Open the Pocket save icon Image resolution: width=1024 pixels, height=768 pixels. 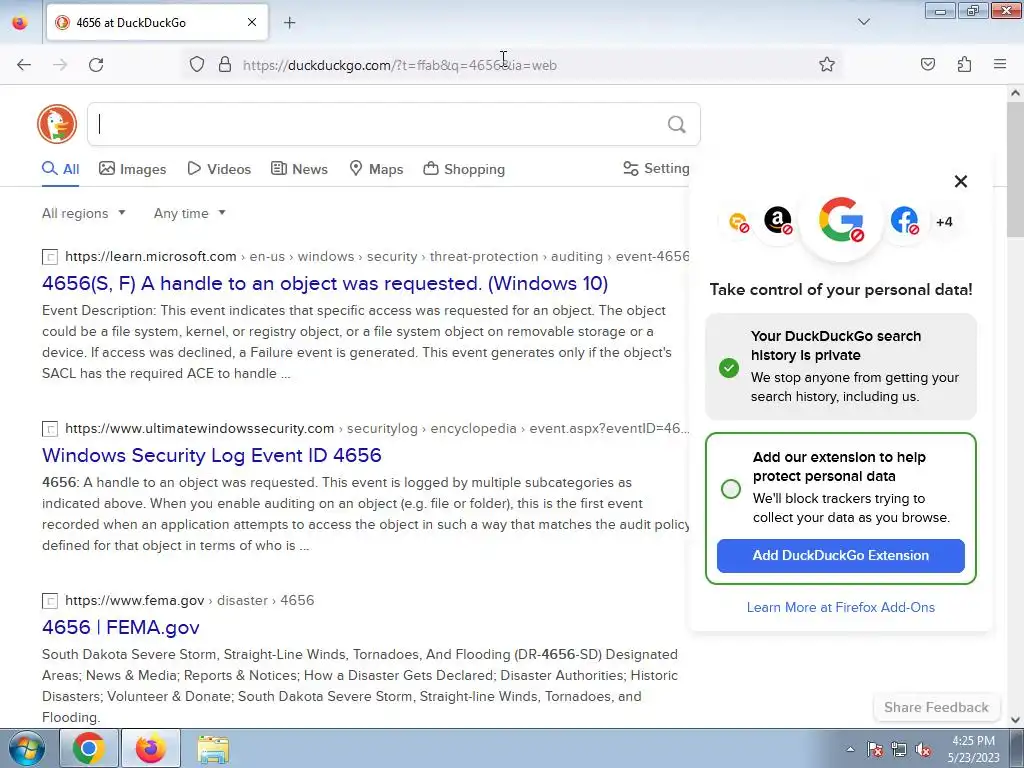coord(927,65)
